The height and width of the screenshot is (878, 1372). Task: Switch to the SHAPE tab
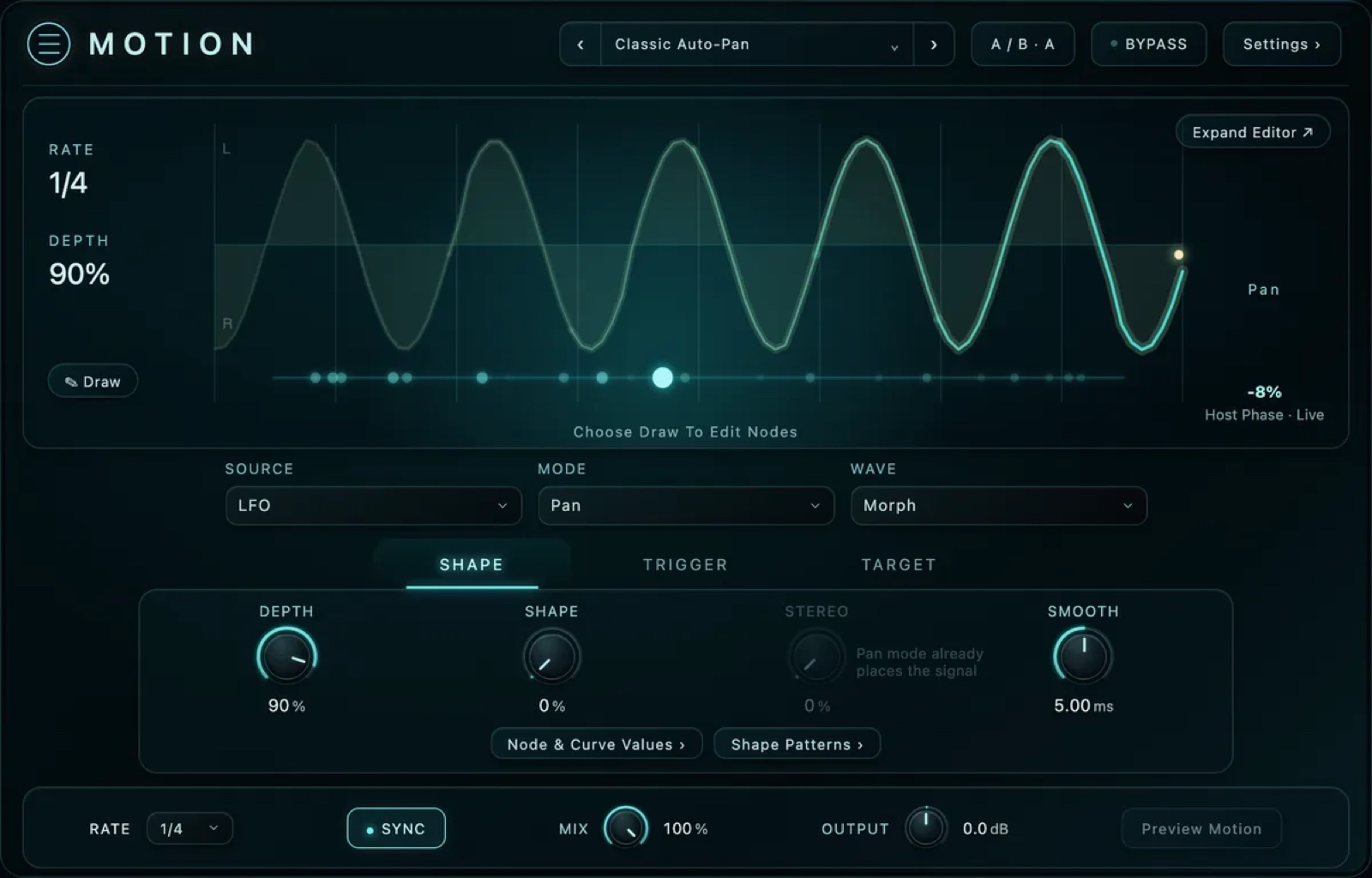click(x=472, y=565)
